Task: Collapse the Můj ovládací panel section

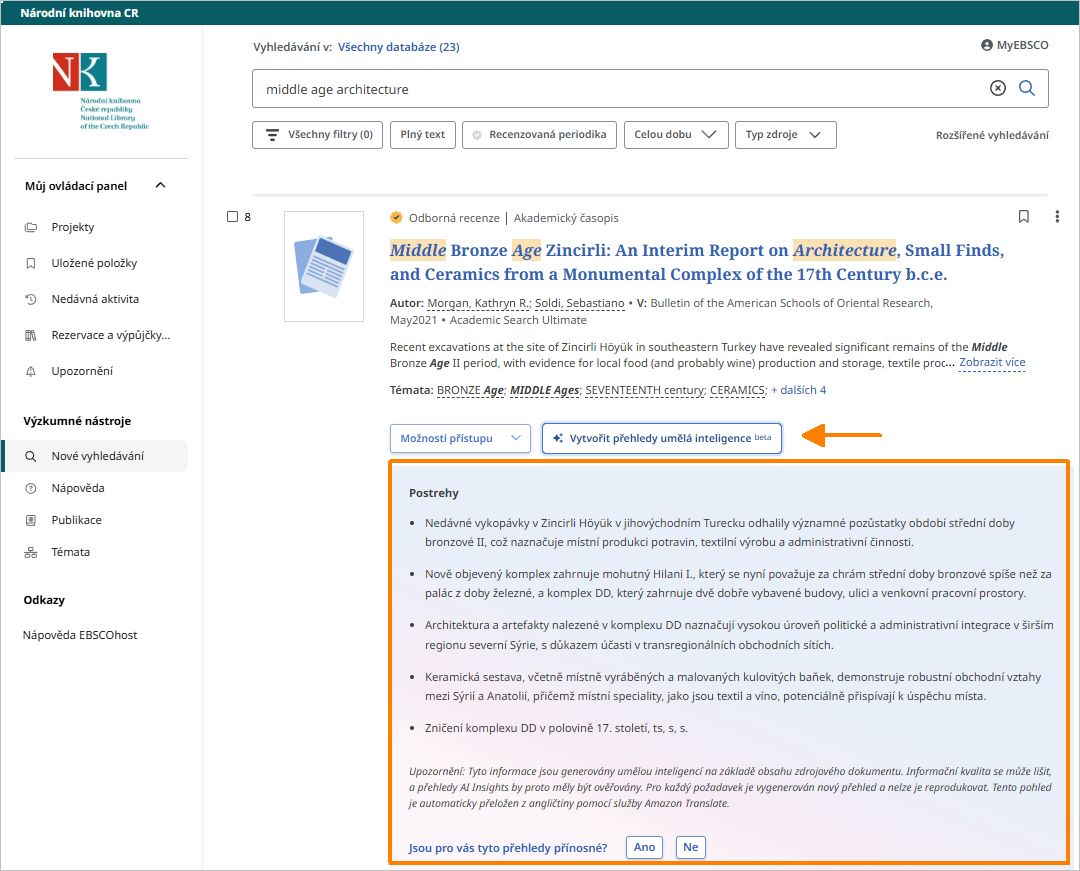Action: click(161, 185)
